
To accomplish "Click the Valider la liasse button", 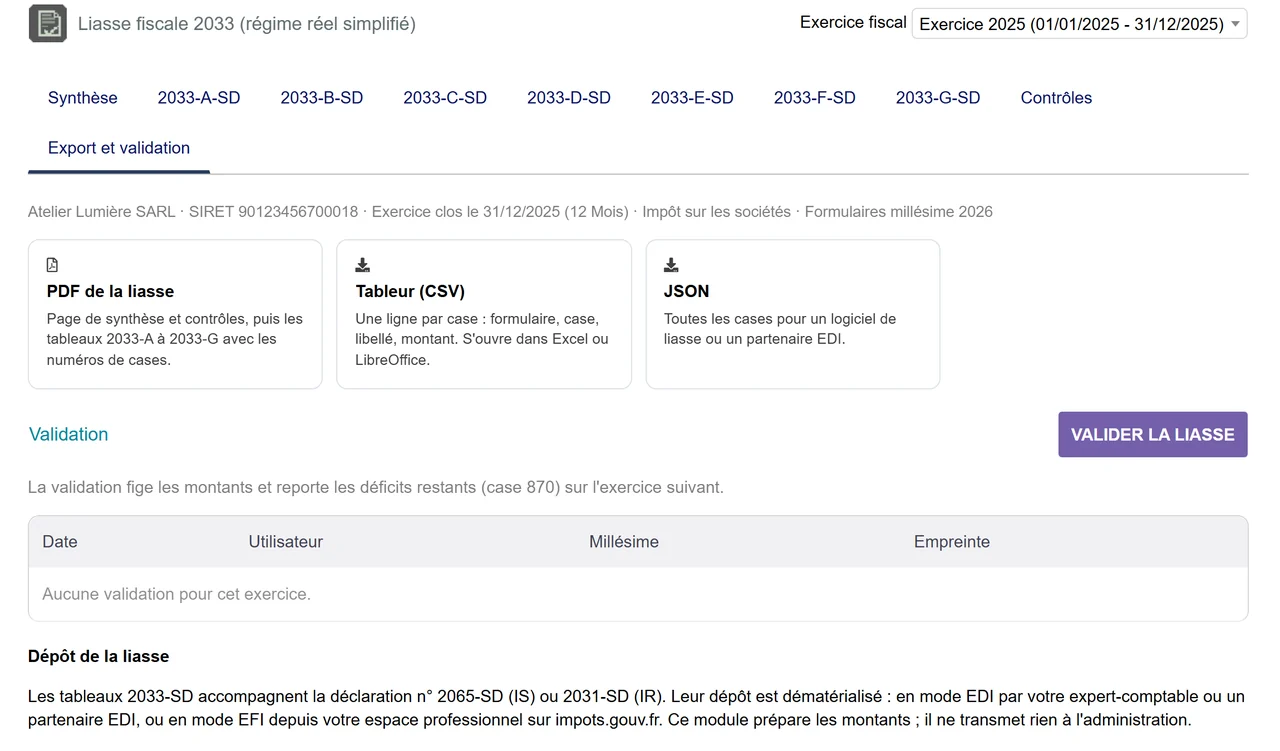I will click(1153, 435).
